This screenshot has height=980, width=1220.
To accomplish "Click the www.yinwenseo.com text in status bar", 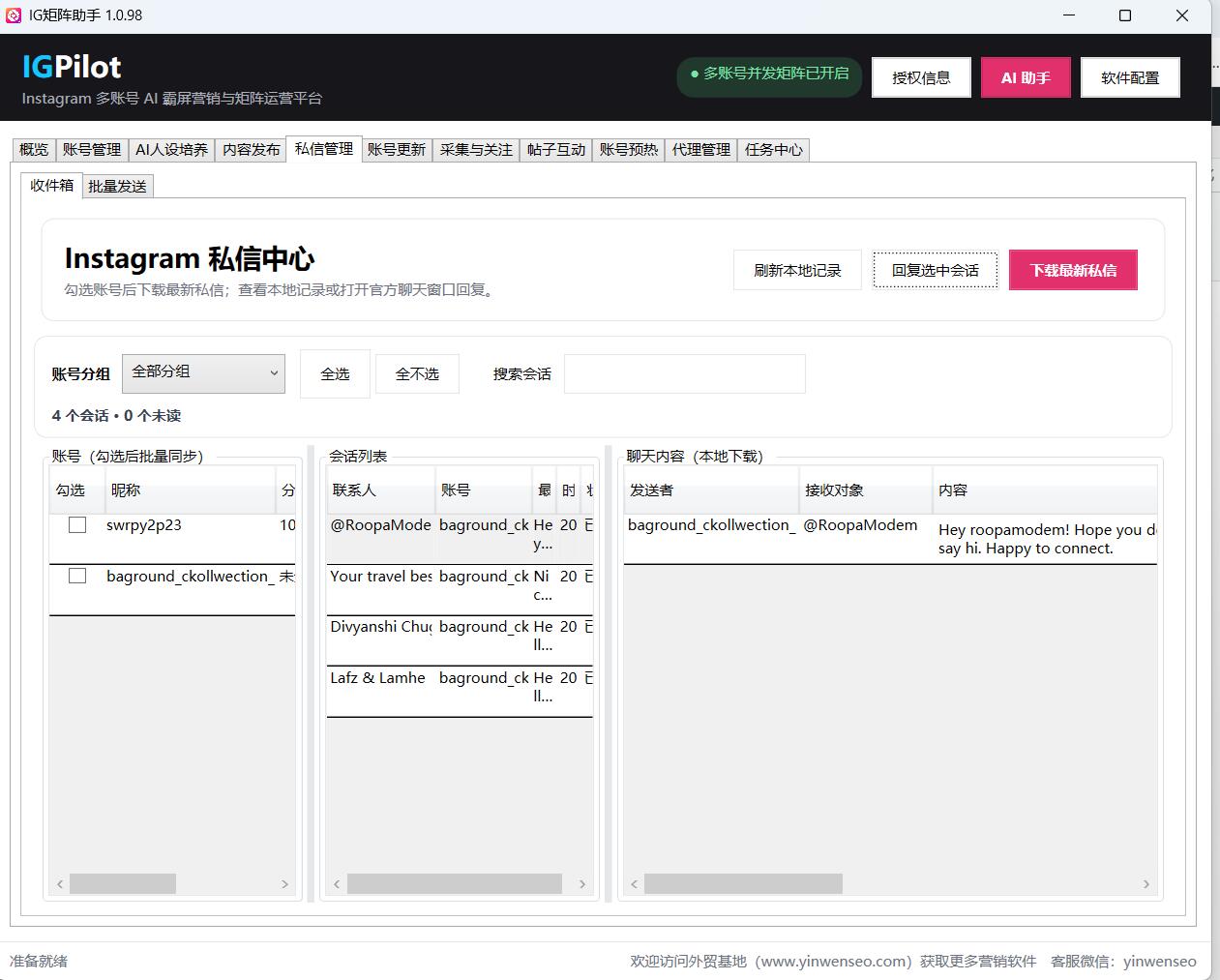I will [x=833, y=961].
